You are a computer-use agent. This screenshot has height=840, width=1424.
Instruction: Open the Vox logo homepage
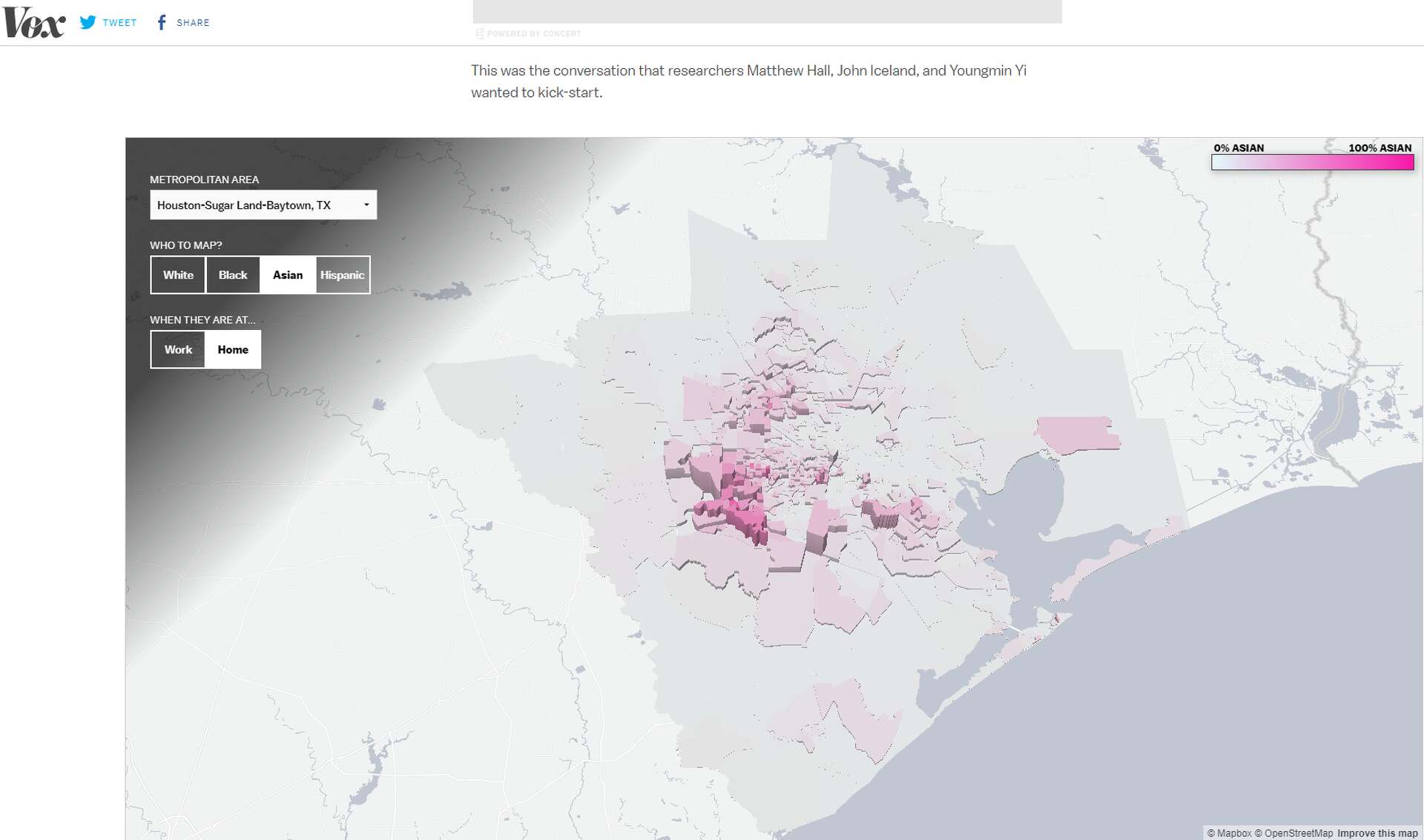click(x=34, y=22)
